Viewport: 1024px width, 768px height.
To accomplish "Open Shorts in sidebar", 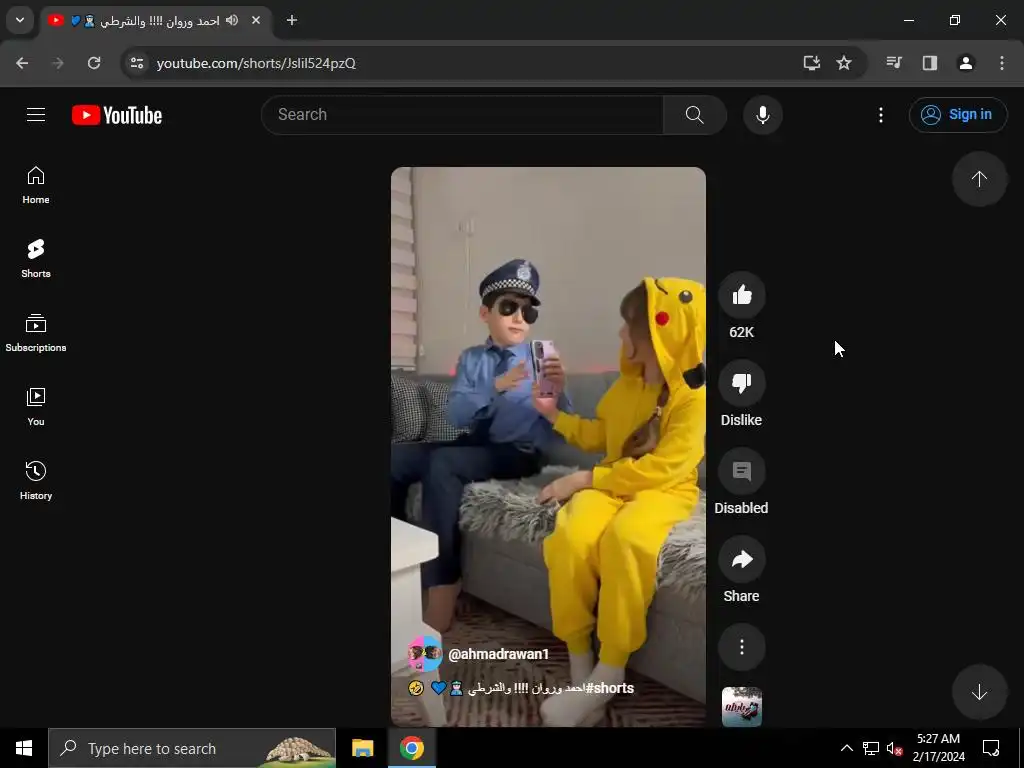I will (36, 259).
